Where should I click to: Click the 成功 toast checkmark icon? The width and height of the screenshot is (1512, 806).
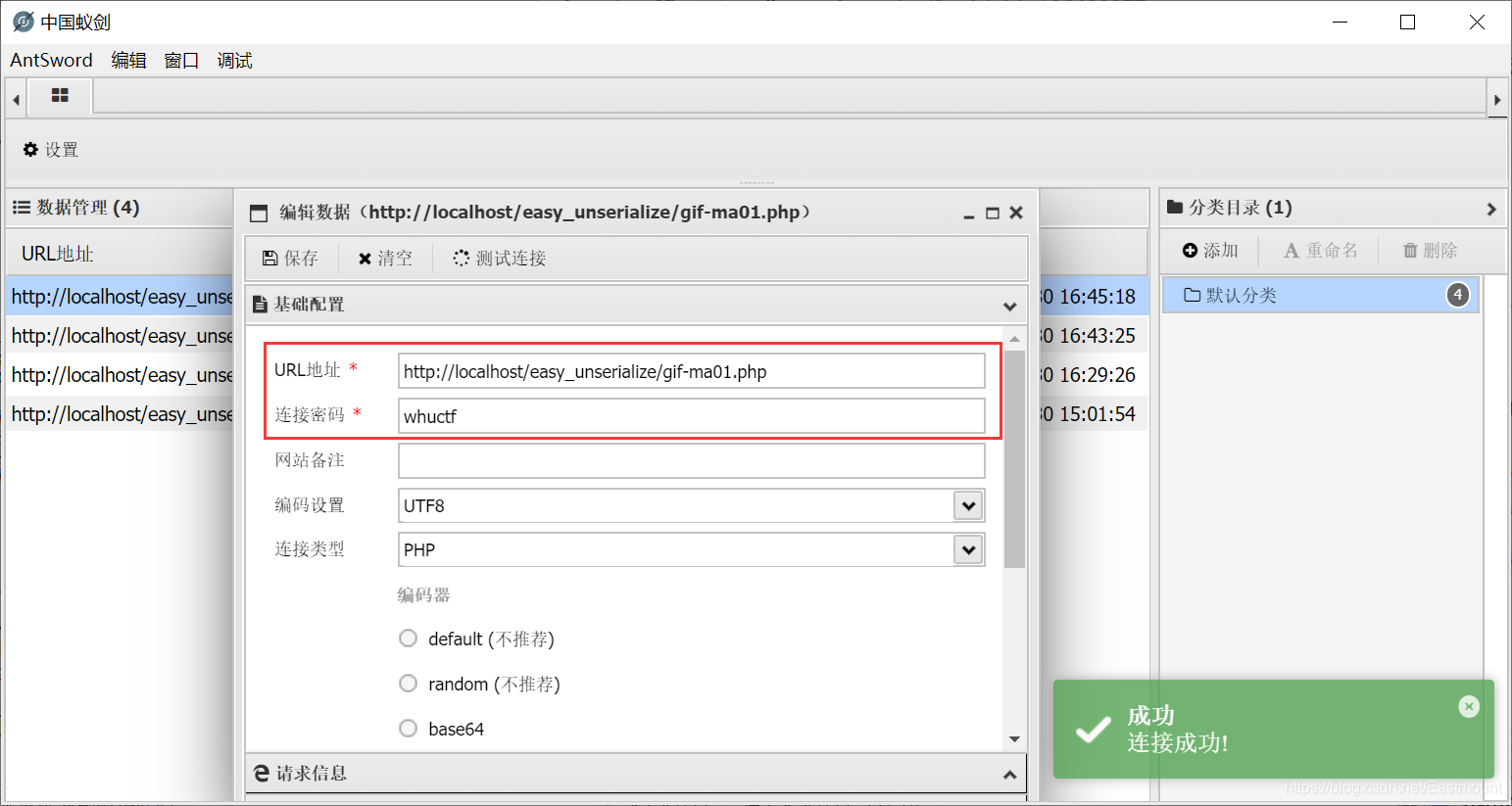click(x=1093, y=731)
